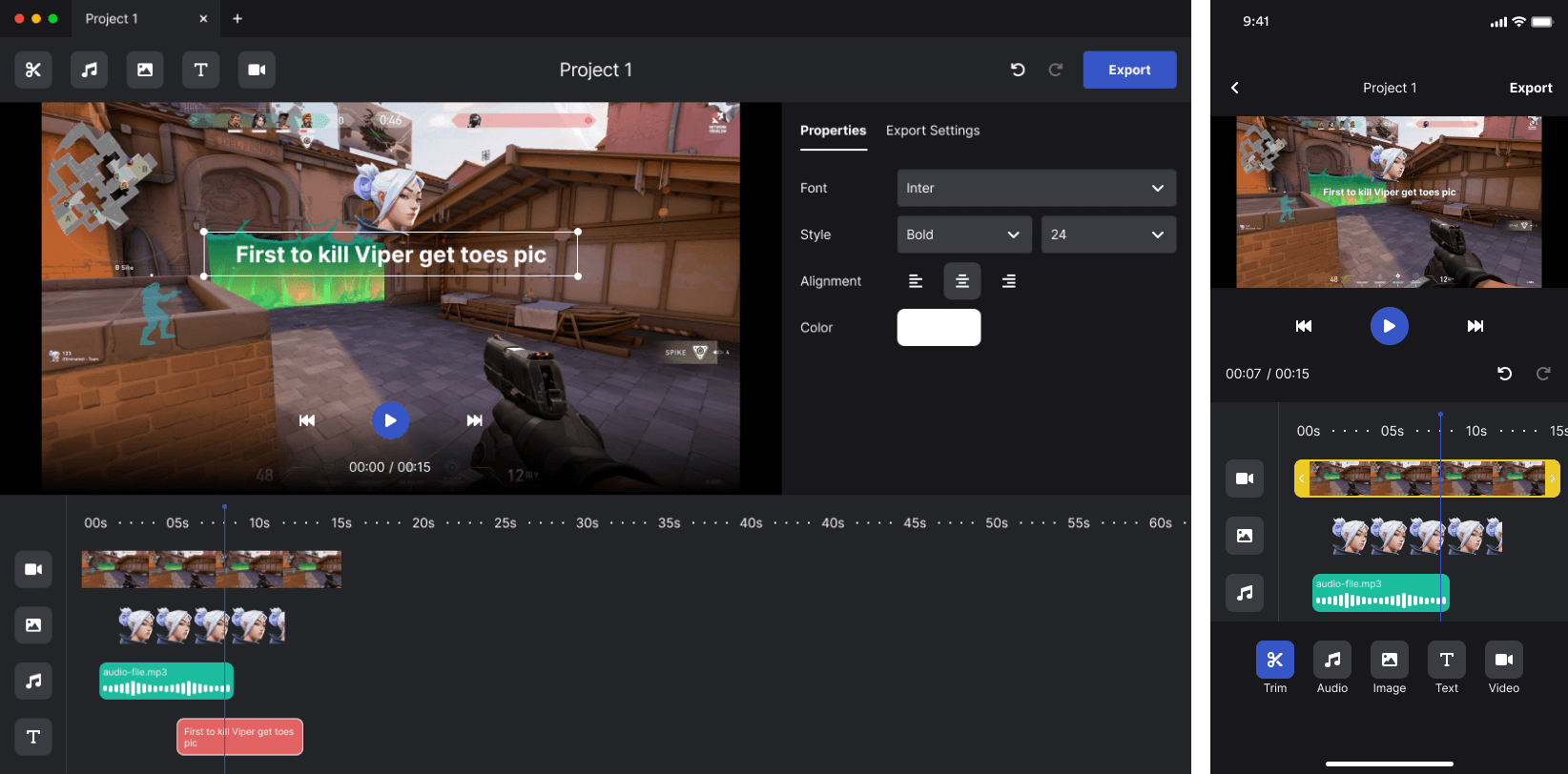The image size is (1568, 774).
Task: Click the music note audio tool in top toolbar
Action: tap(89, 70)
